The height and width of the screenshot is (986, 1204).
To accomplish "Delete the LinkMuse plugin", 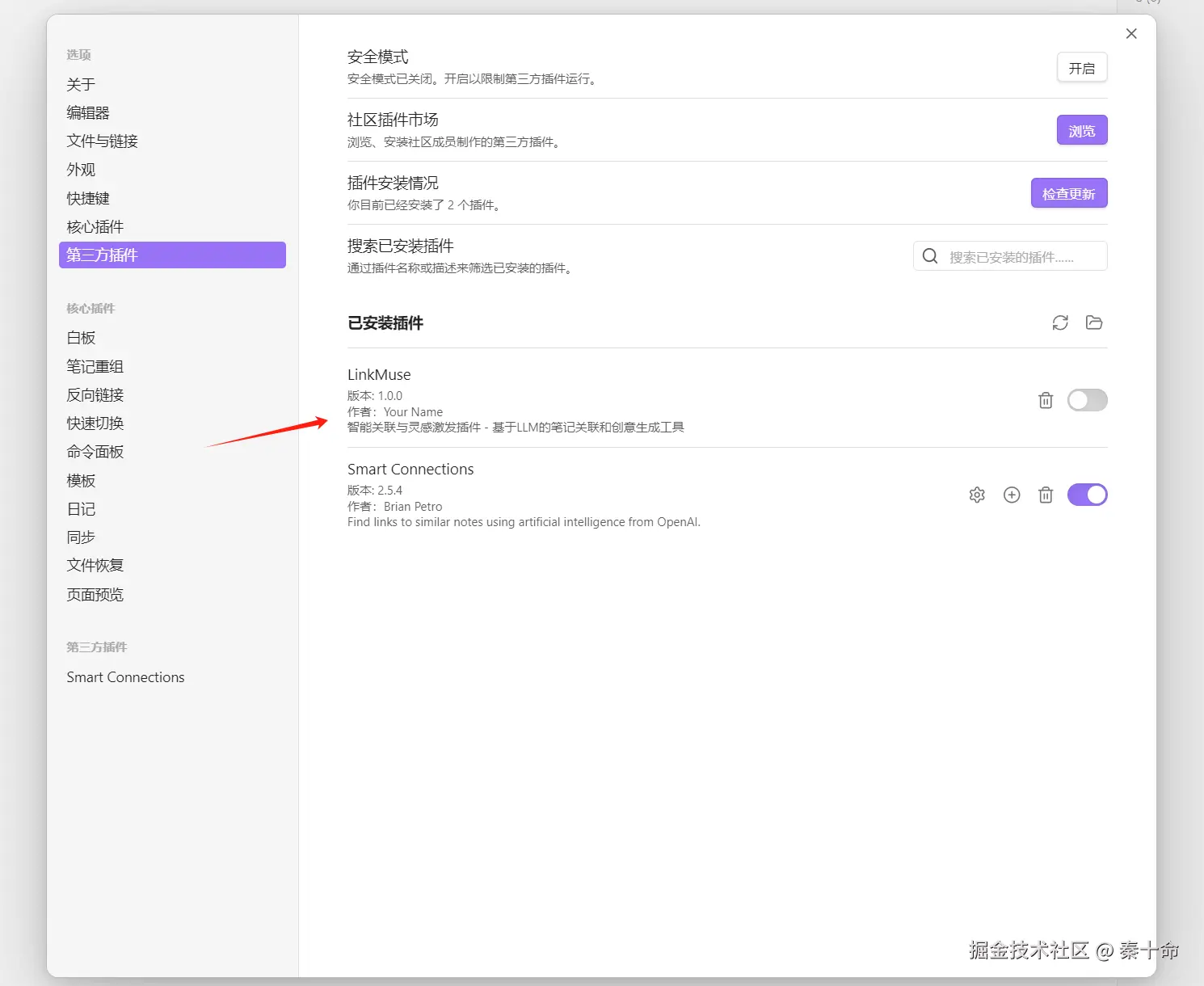I will point(1046,400).
